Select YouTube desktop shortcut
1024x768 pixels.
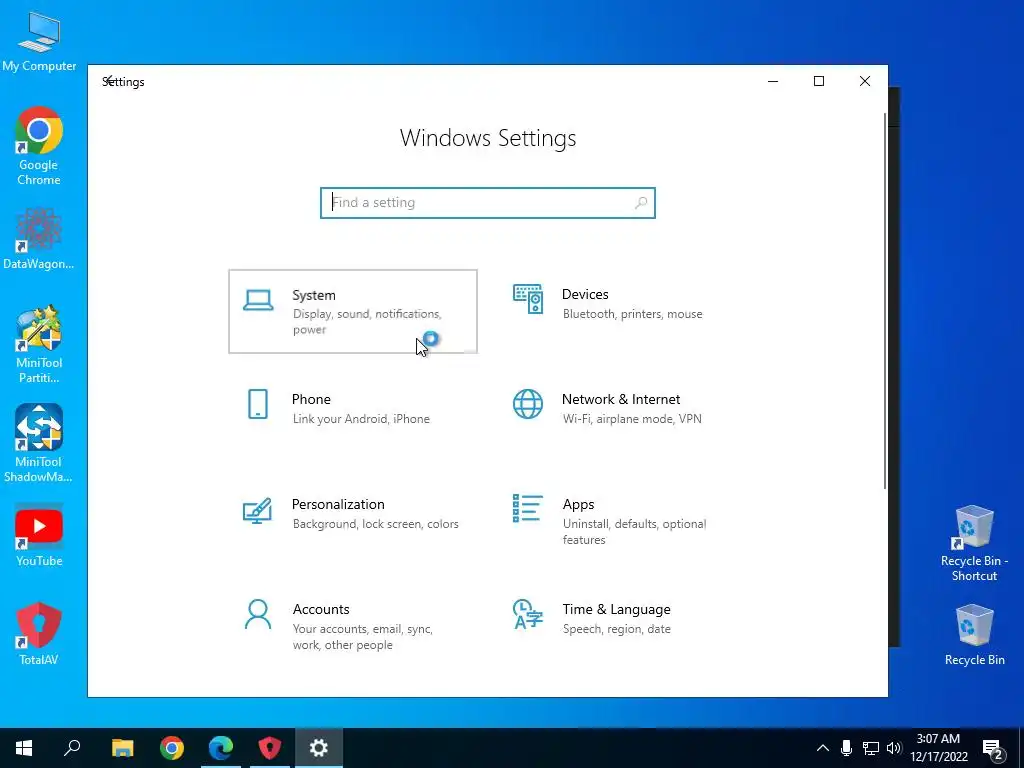click(x=39, y=536)
